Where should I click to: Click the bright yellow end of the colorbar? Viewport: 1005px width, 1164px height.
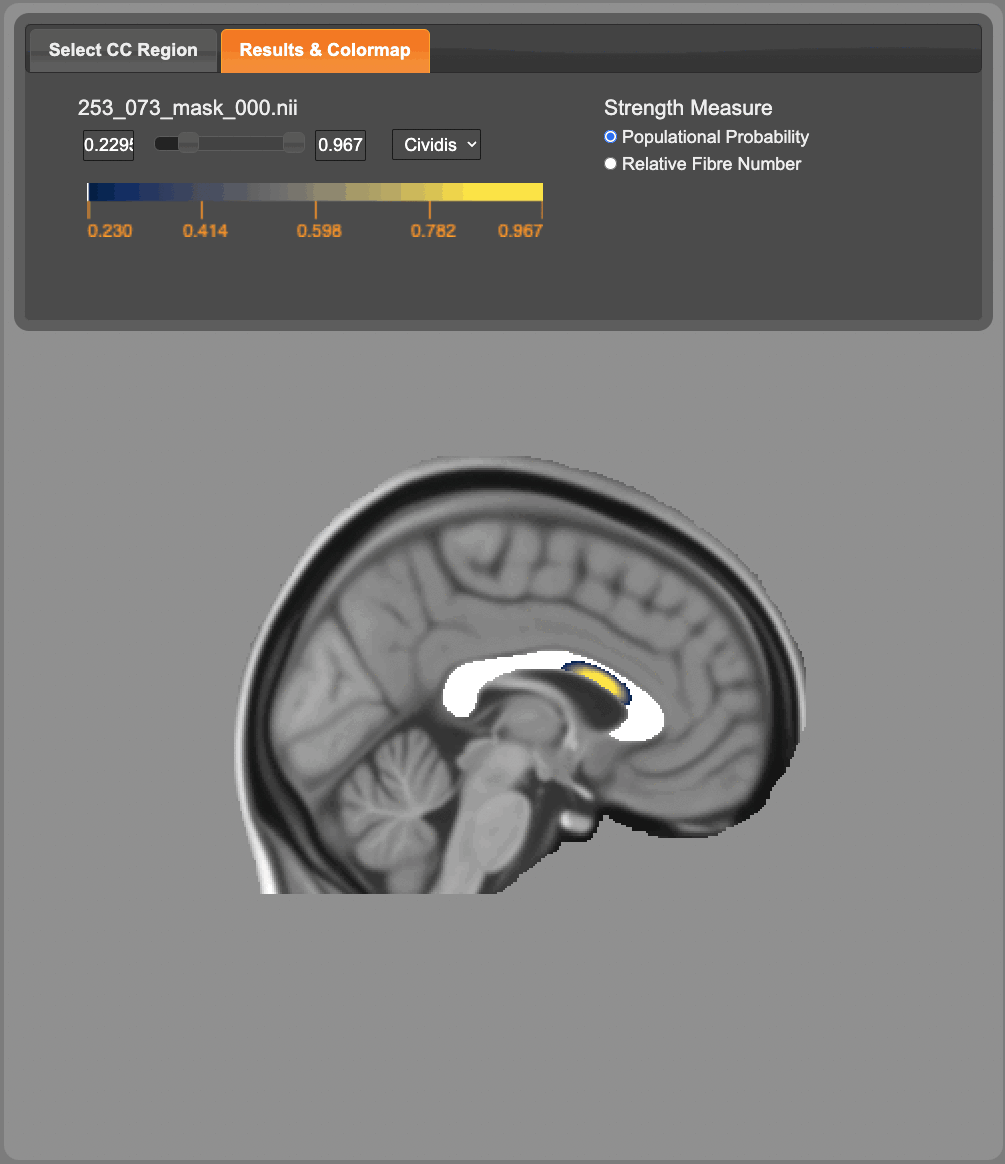[x=525, y=192]
